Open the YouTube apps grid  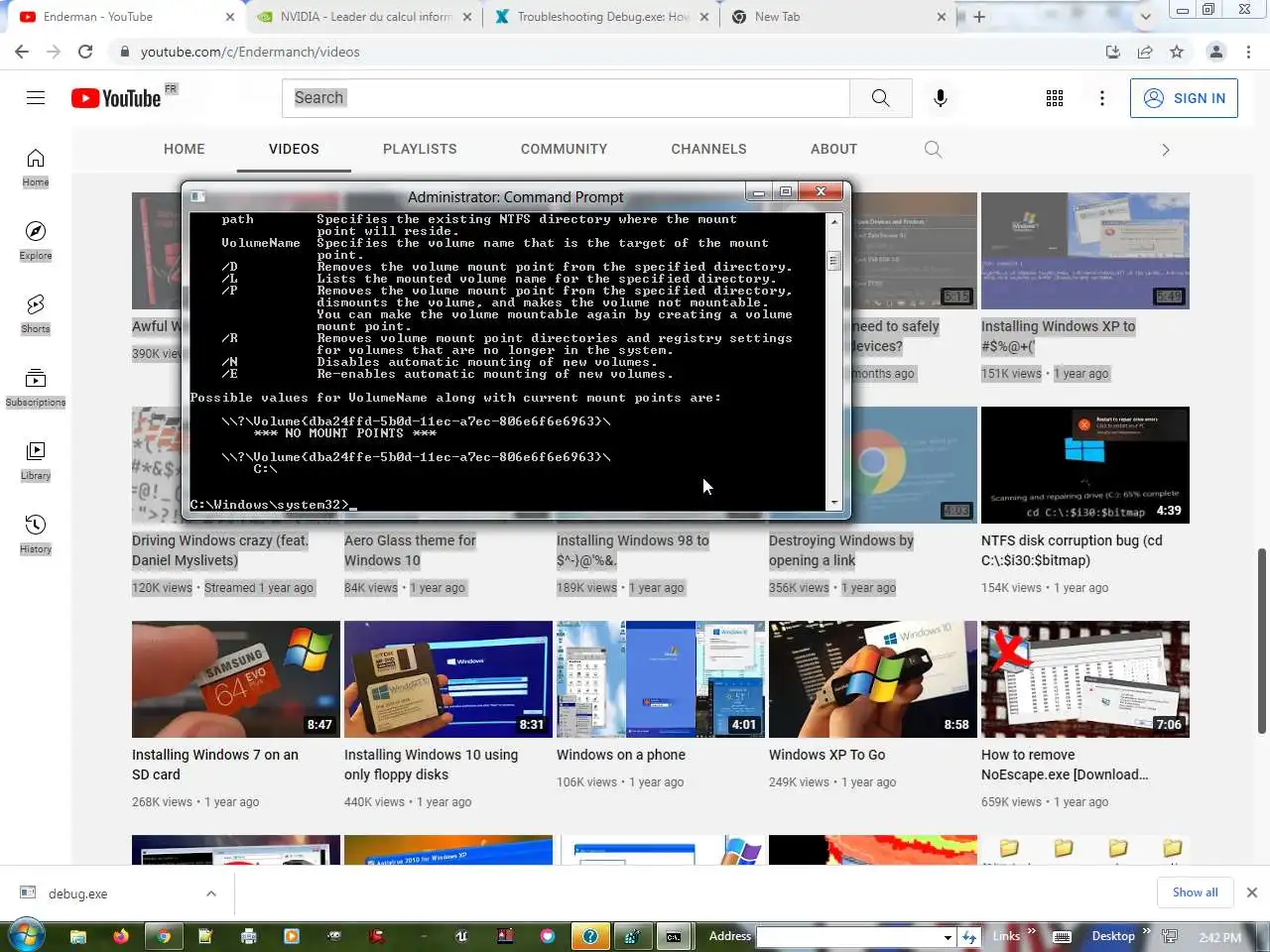(x=1055, y=97)
